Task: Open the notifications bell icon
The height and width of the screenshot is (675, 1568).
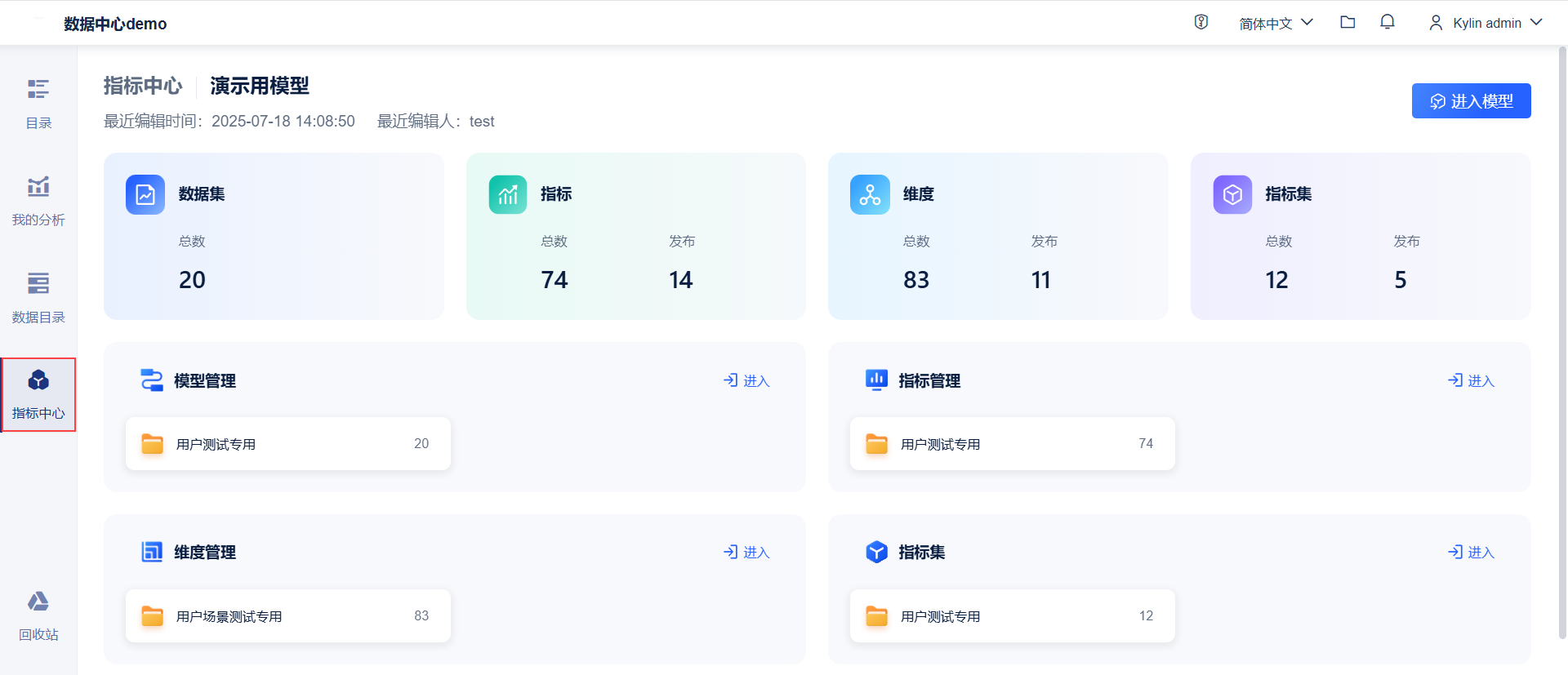Action: click(x=1388, y=22)
